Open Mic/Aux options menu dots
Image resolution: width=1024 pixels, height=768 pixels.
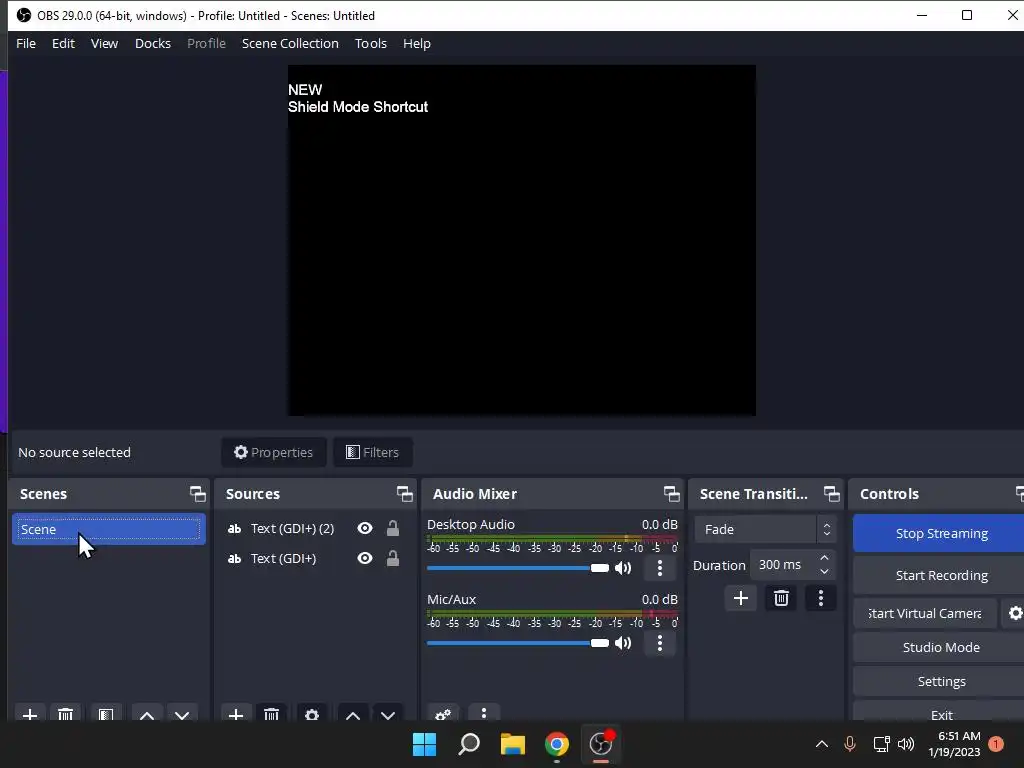tap(660, 643)
